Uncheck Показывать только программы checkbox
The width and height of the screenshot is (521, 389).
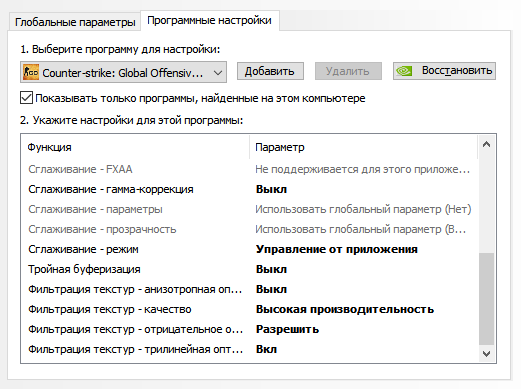(26, 98)
